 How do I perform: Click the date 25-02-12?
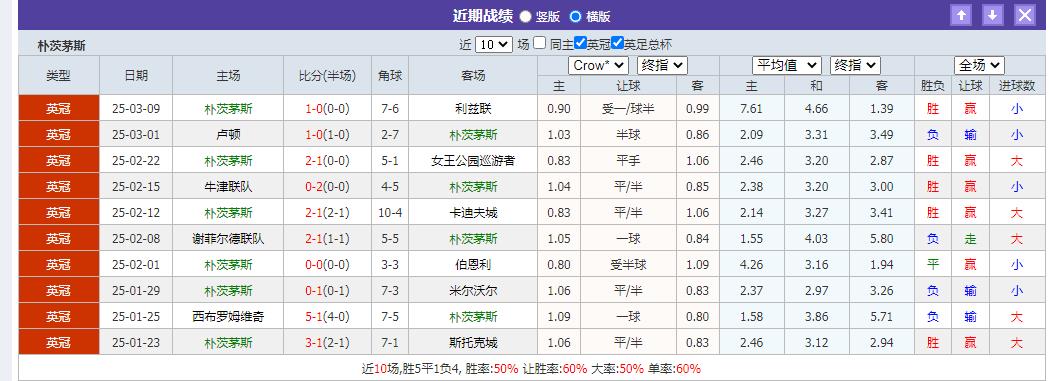pyautogui.click(x=136, y=213)
